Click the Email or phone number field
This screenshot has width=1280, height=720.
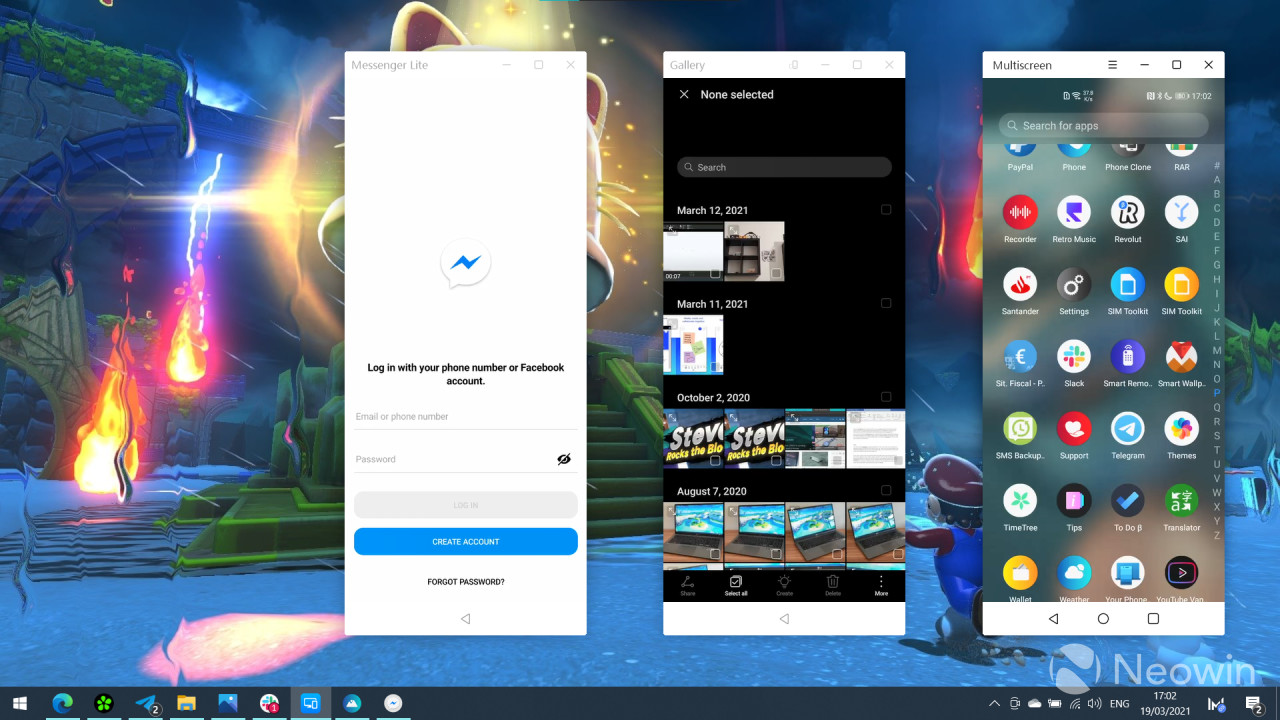pos(466,417)
